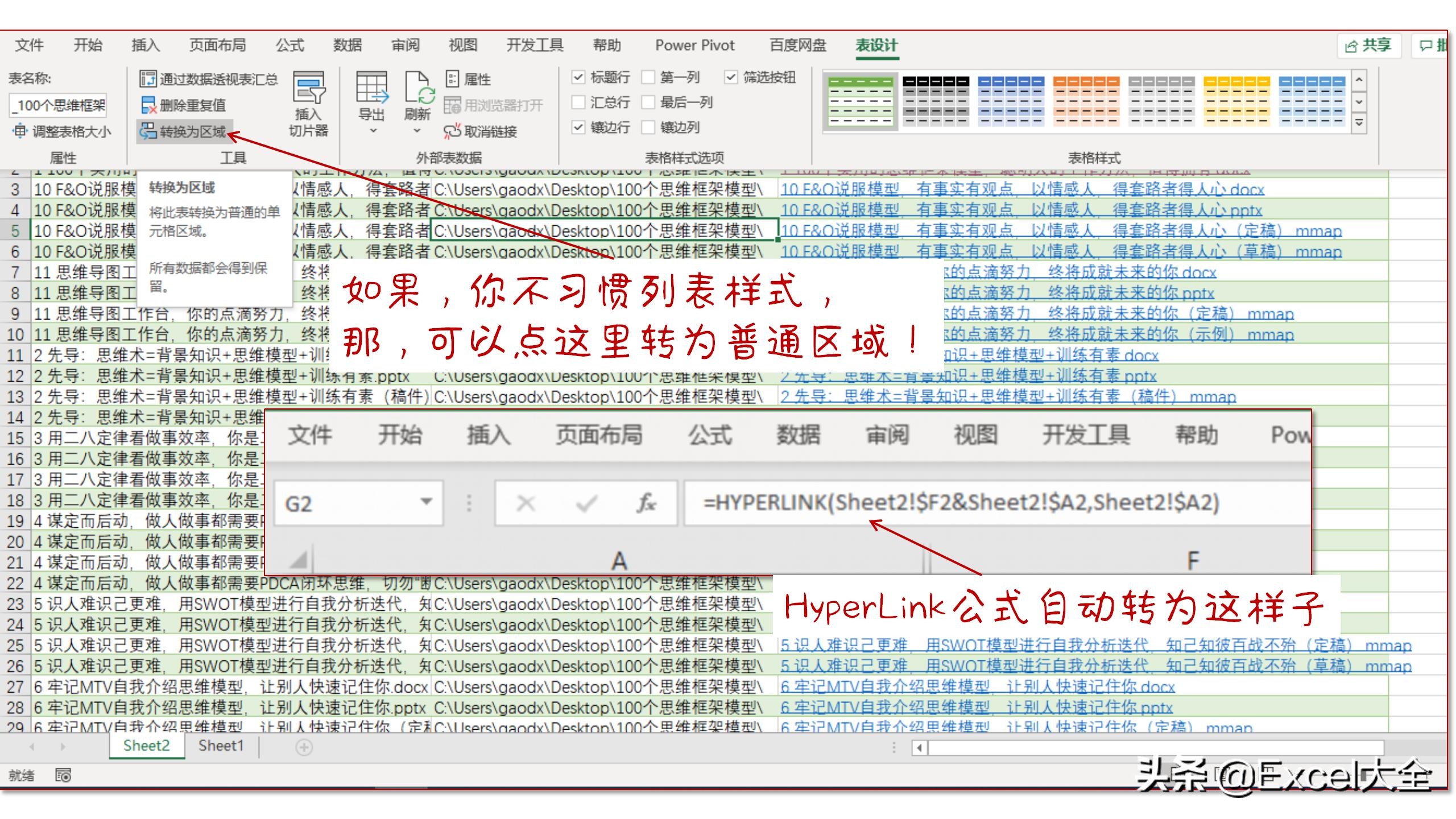Click the Remove Duplicates icon

[x=148, y=105]
